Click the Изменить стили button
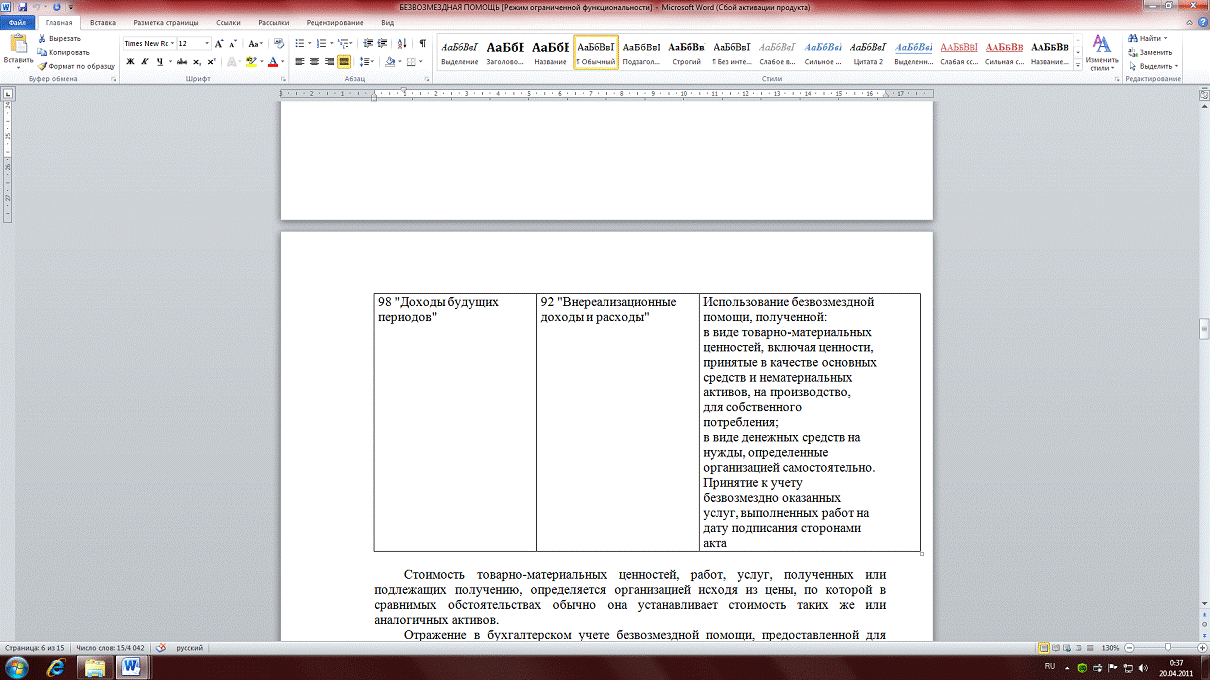This screenshot has width=1210, height=680. click(x=1101, y=52)
